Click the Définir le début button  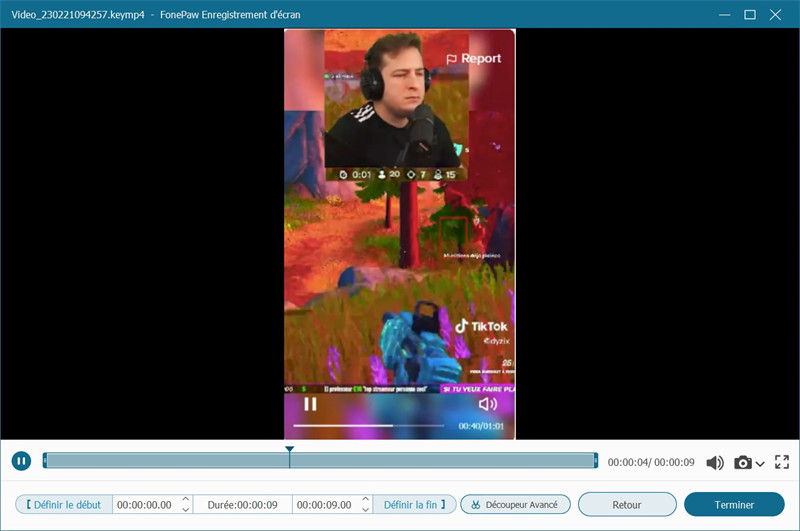[x=64, y=504]
